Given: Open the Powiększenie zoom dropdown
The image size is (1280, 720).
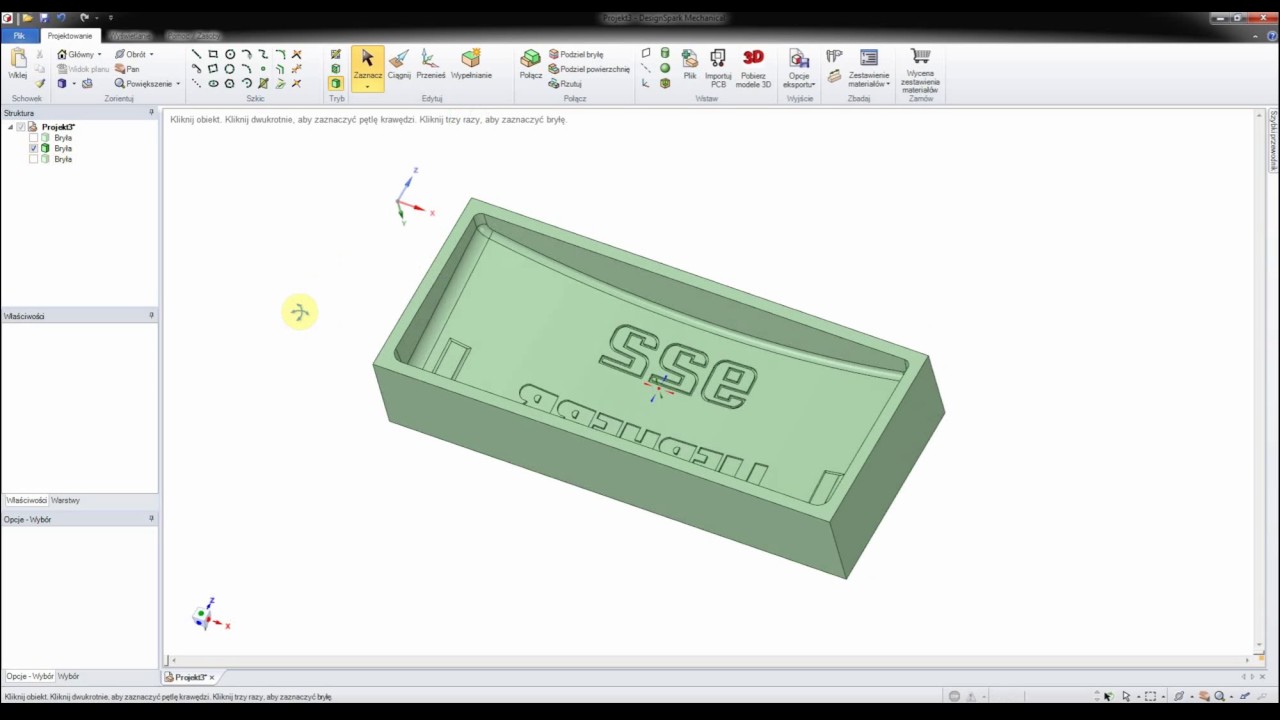Looking at the screenshot, I should pos(178,84).
